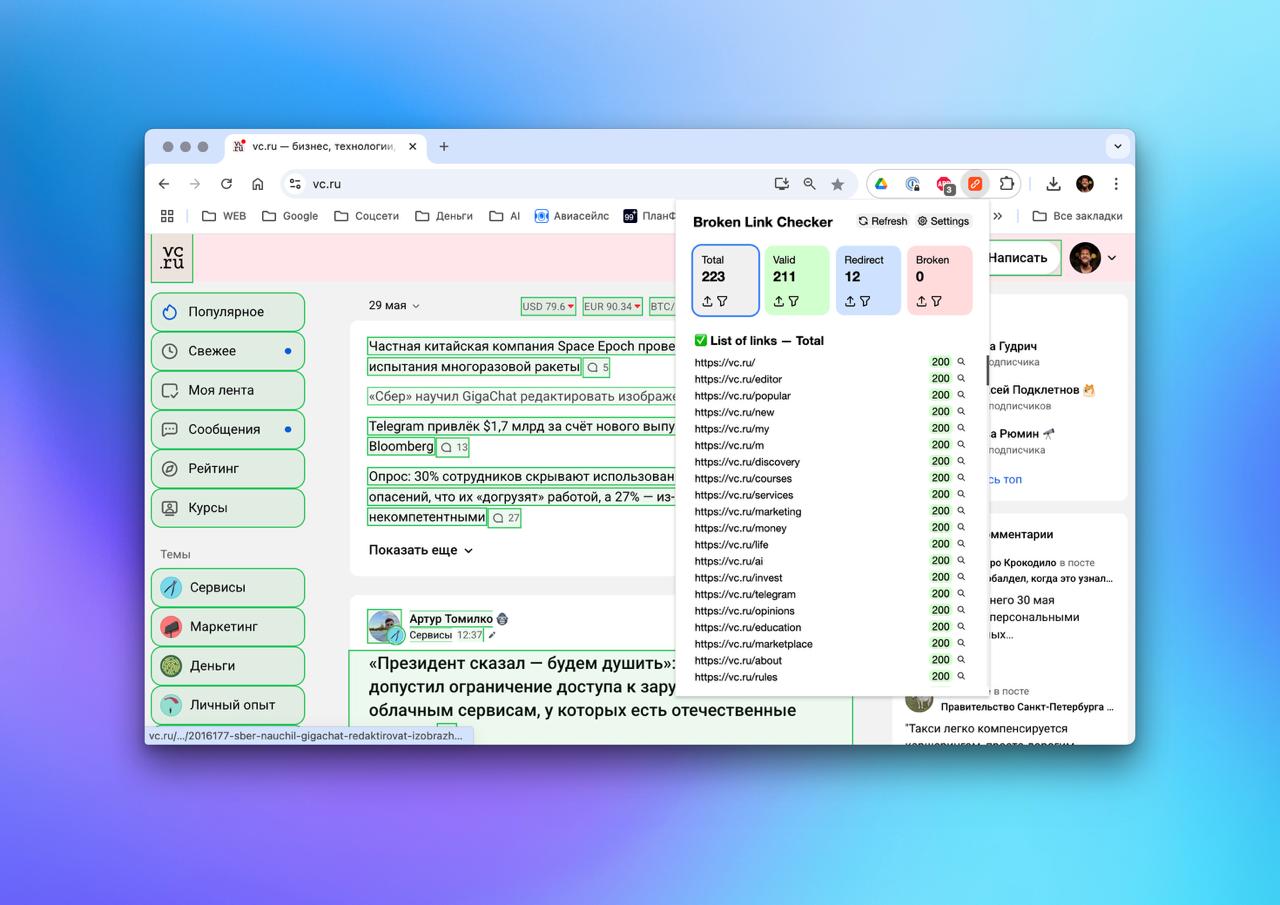Filter Valid links with funnel icon
The image size is (1280, 905).
click(x=794, y=301)
